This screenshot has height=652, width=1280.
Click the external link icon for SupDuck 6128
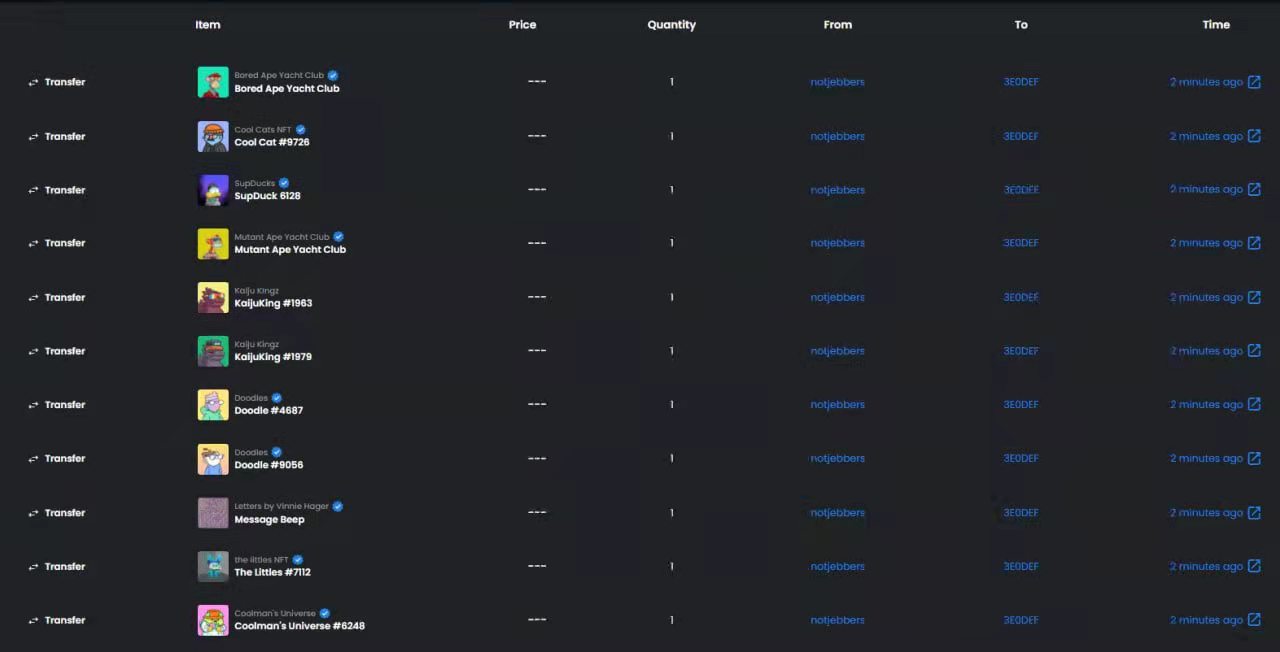[x=1254, y=189]
